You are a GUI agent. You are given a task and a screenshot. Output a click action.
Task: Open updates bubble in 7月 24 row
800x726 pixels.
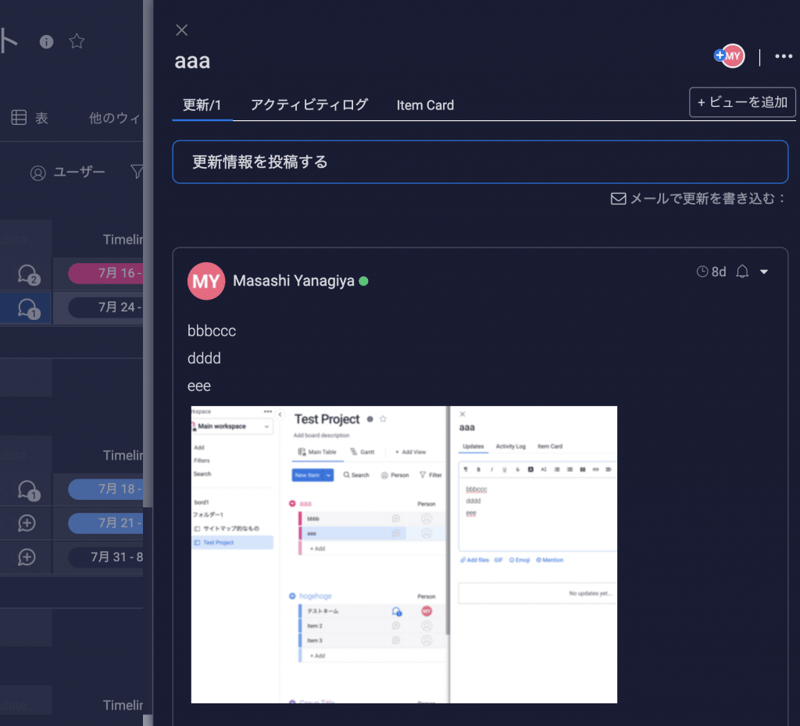28,307
